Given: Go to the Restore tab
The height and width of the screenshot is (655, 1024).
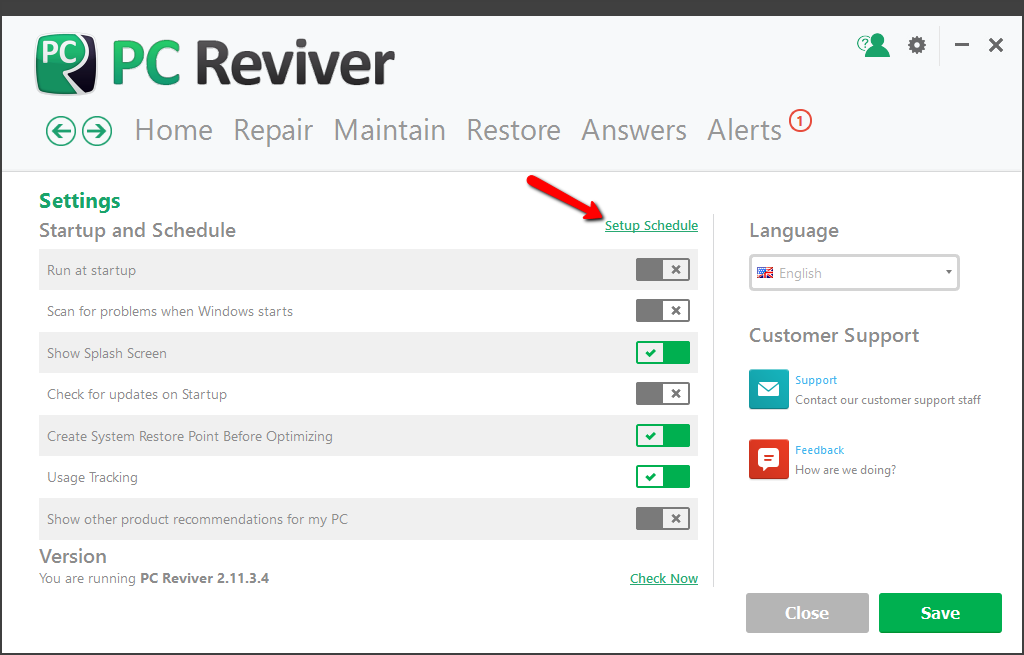Looking at the screenshot, I should click(x=513, y=130).
